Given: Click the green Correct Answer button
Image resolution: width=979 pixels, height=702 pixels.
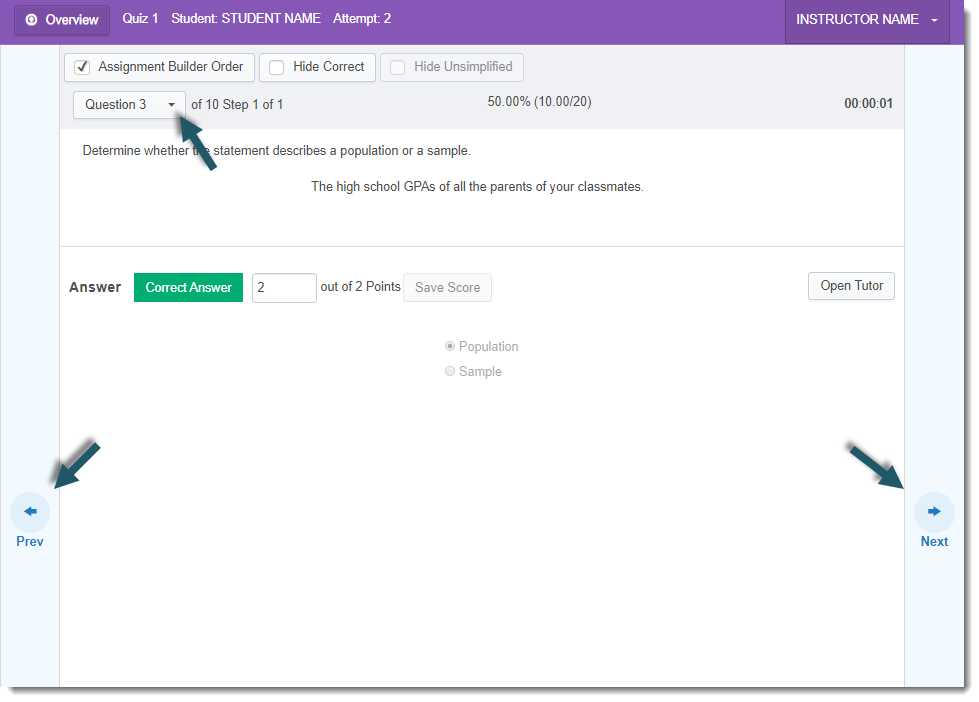Looking at the screenshot, I should click(189, 287).
